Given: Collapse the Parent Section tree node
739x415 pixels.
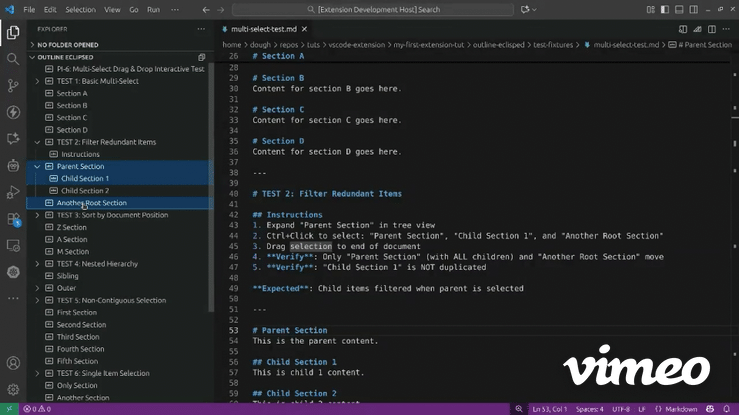Looking at the screenshot, I should point(38,166).
